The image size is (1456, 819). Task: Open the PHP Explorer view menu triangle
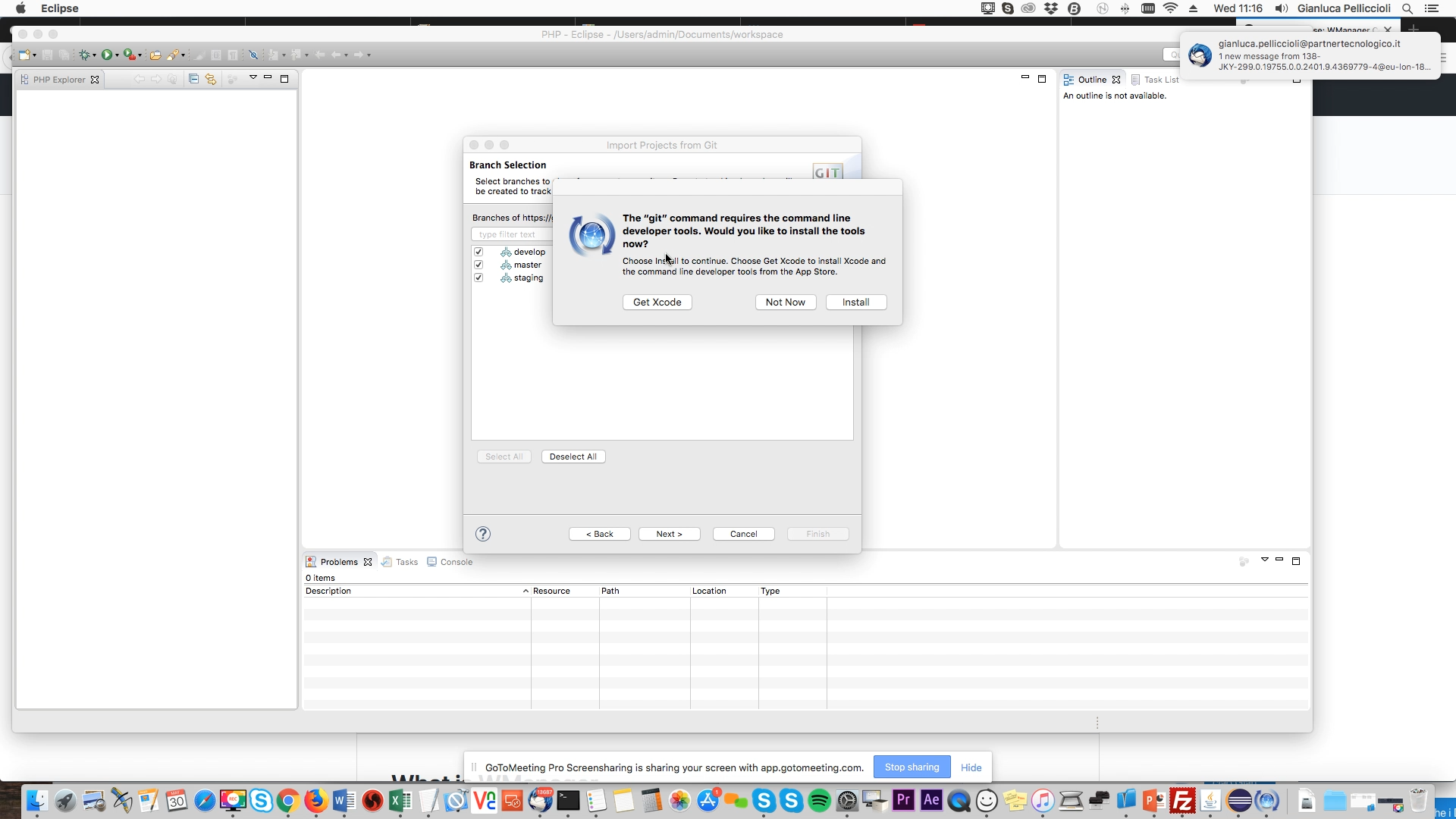click(253, 77)
